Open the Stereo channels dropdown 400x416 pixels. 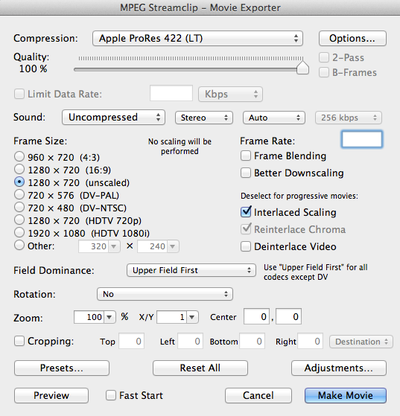204,118
